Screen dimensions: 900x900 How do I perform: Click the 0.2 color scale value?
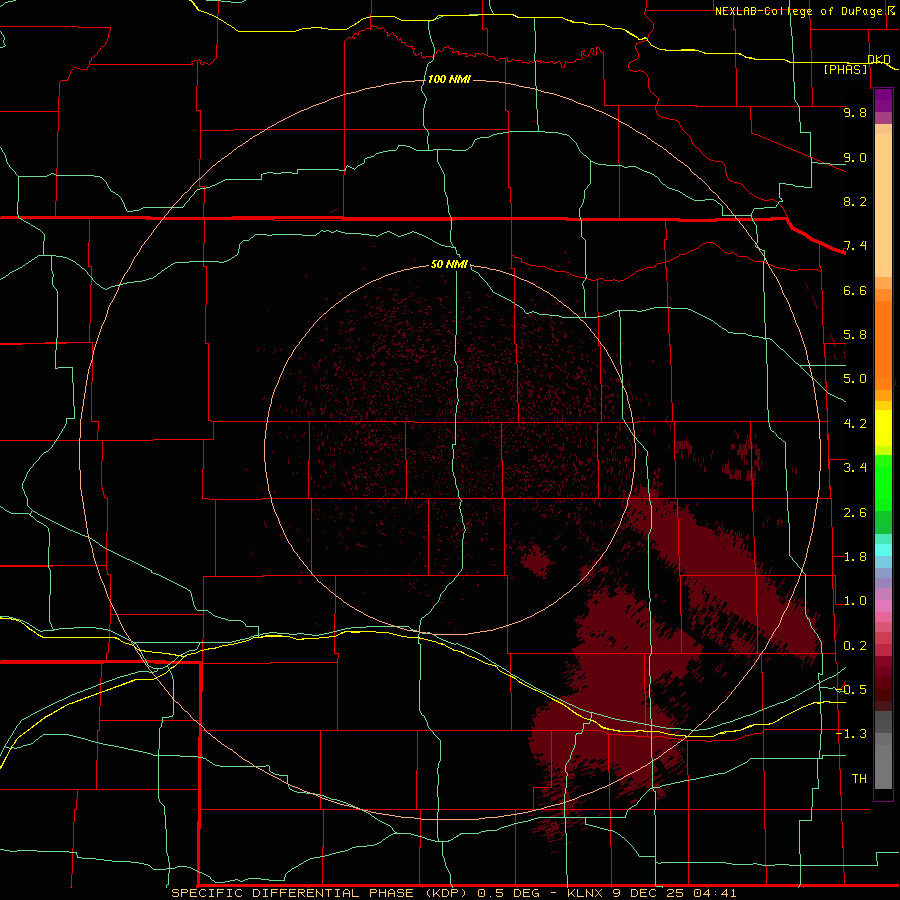click(x=855, y=646)
